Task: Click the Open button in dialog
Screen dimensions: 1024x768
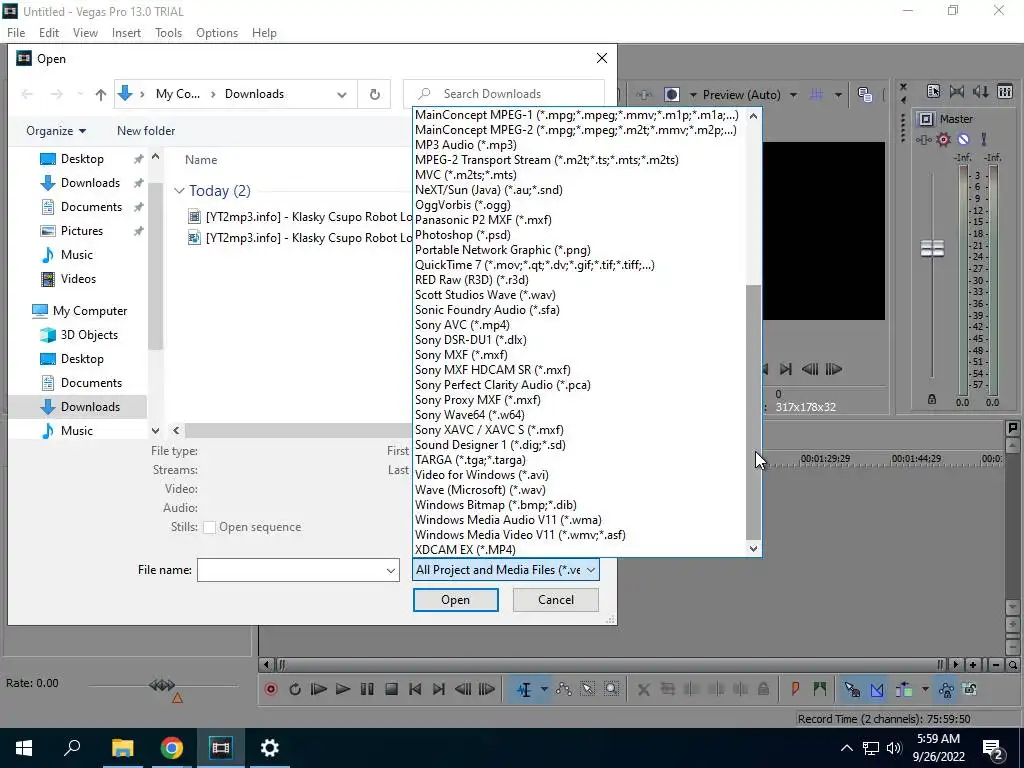Action: (x=455, y=600)
